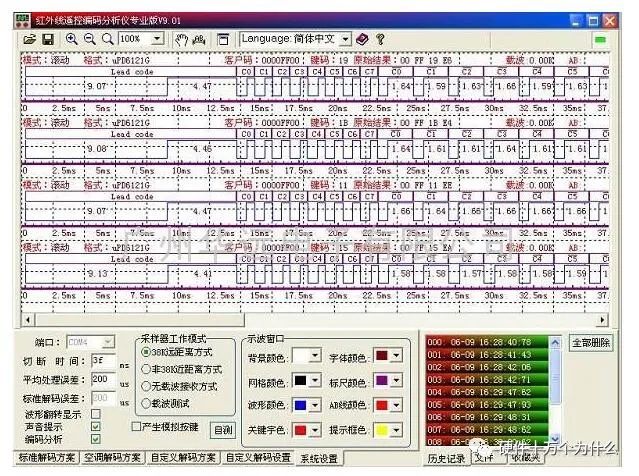
Task: Open the 自定义解码设置 tab
Action: pyautogui.click(x=258, y=458)
